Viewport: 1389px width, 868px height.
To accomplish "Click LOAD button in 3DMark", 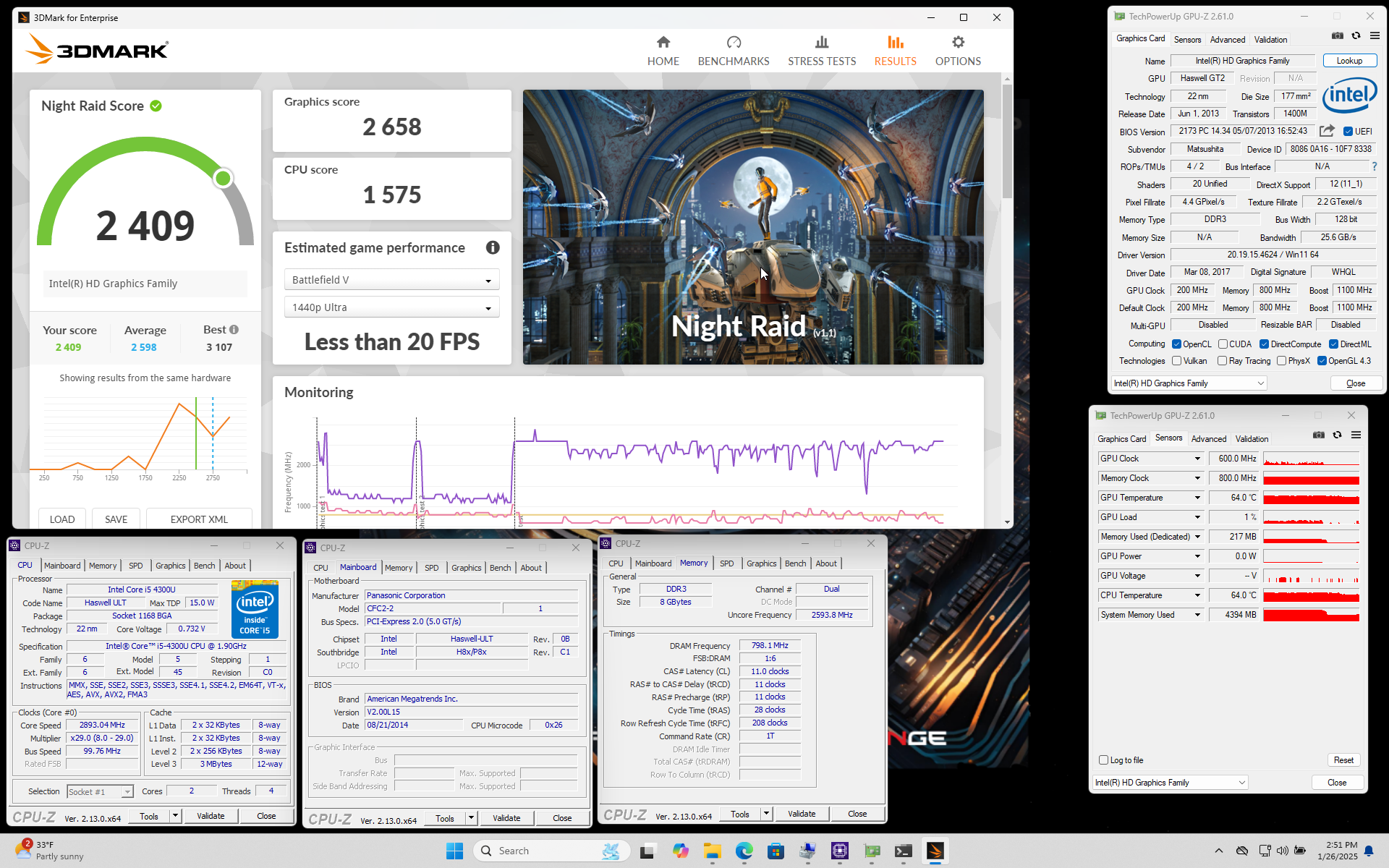I will click(x=62, y=519).
